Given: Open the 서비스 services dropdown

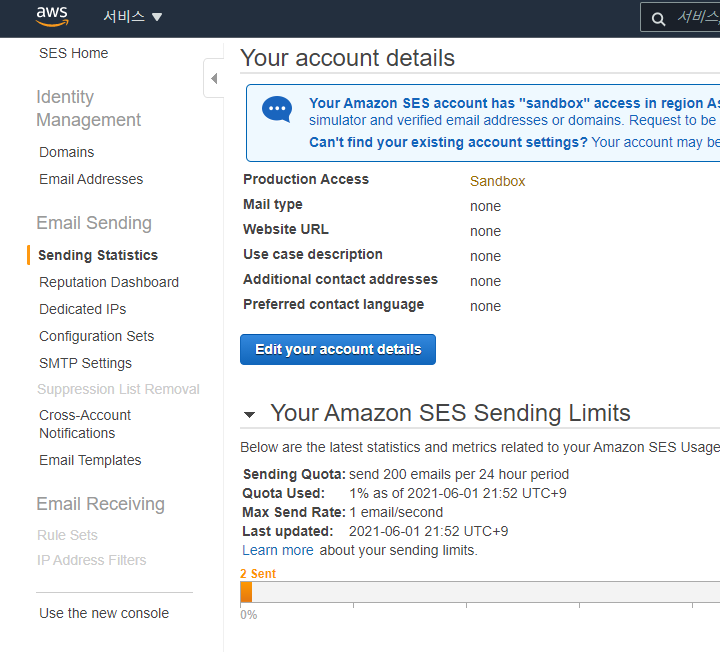Looking at the screenshot, I should click(132, 17).
